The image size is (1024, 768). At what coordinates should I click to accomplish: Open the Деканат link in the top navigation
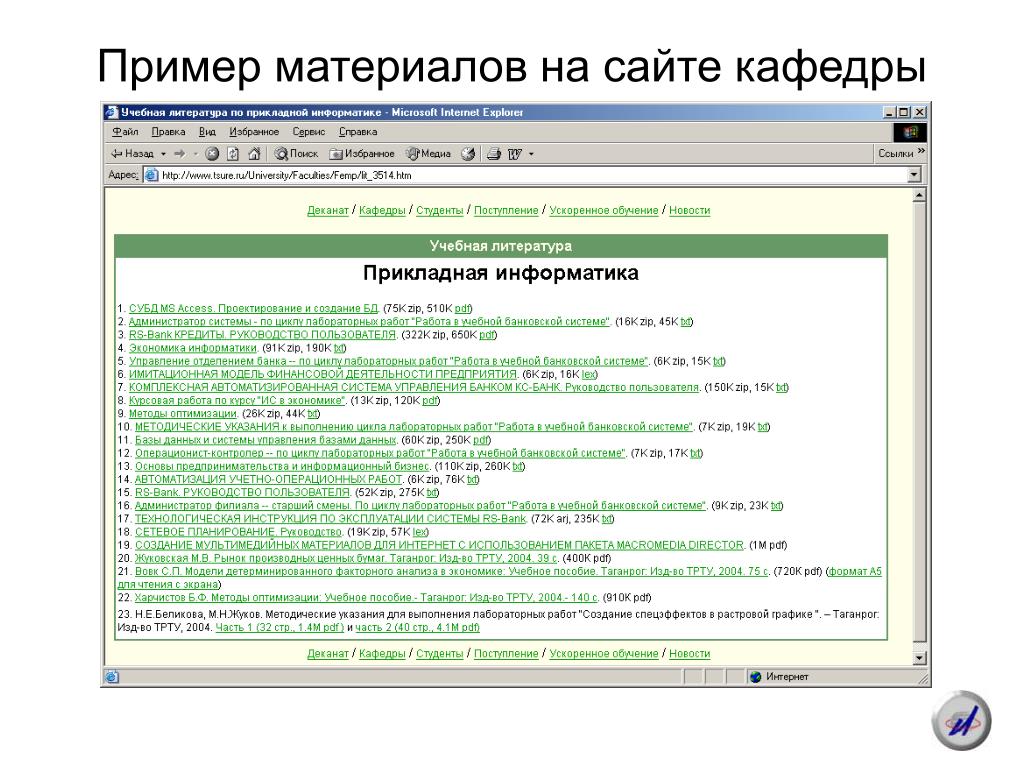click(328, 210)
